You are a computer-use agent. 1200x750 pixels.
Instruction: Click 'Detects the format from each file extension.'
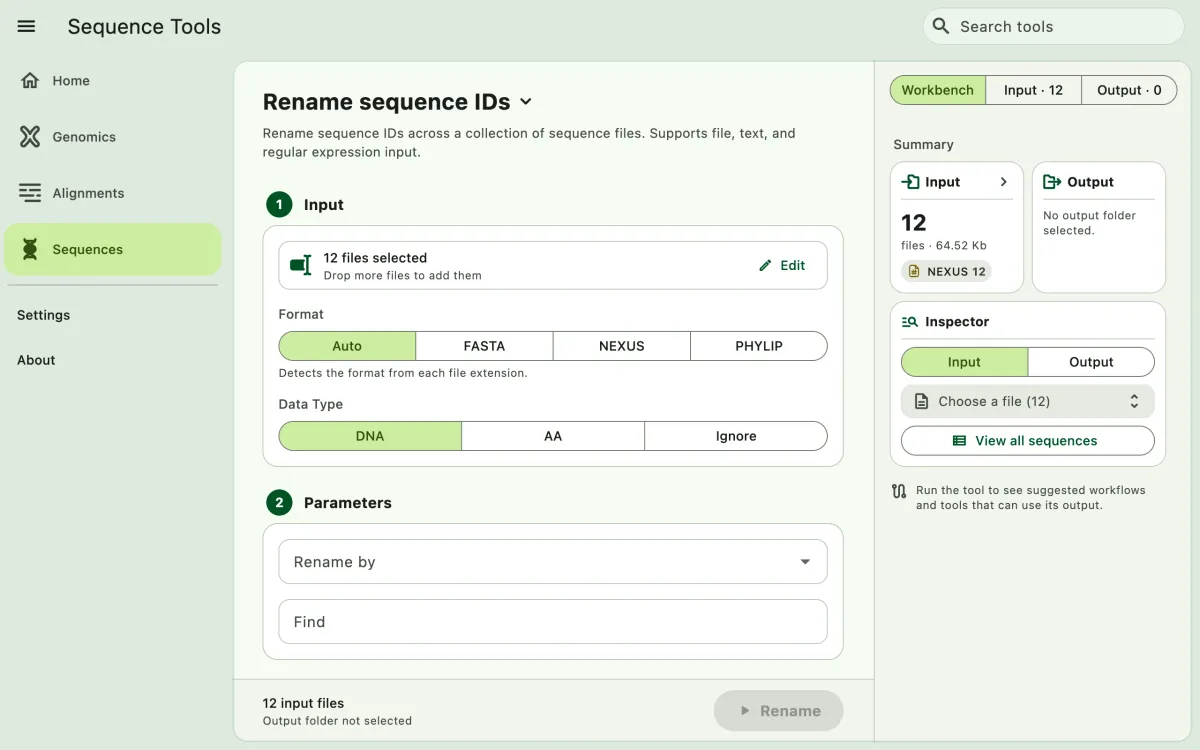[x=403, y=373]
